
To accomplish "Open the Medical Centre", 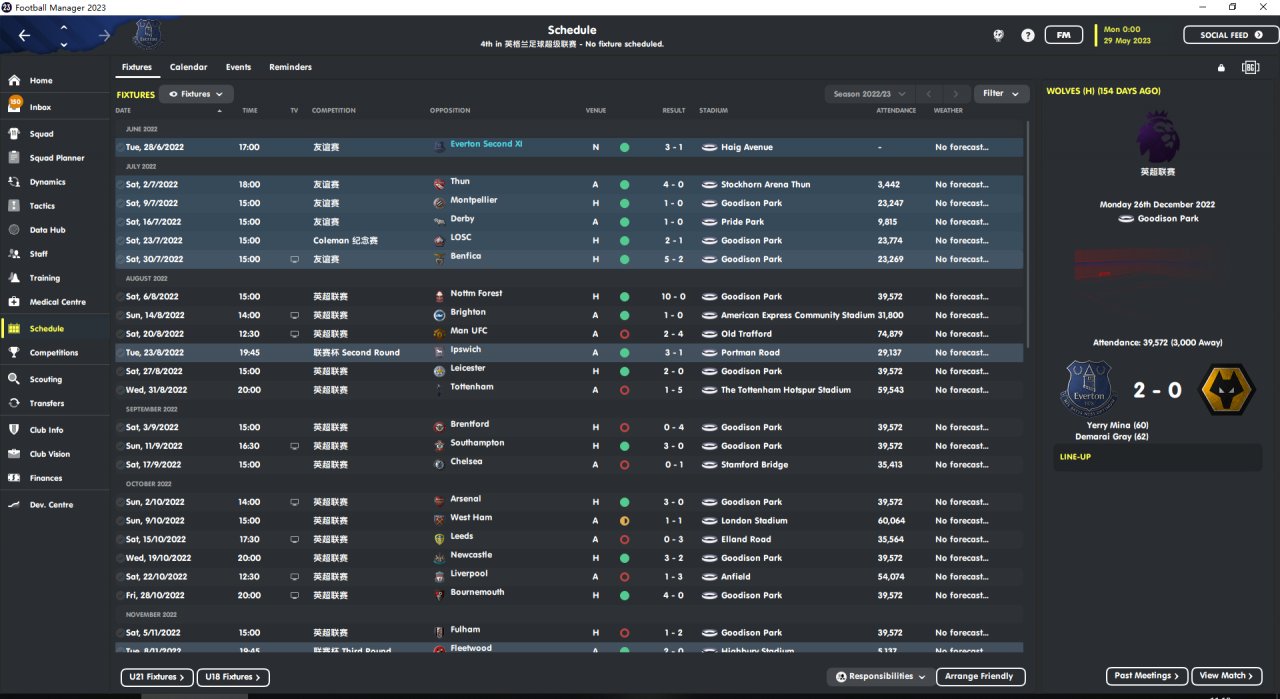I will tap(56, 302).
